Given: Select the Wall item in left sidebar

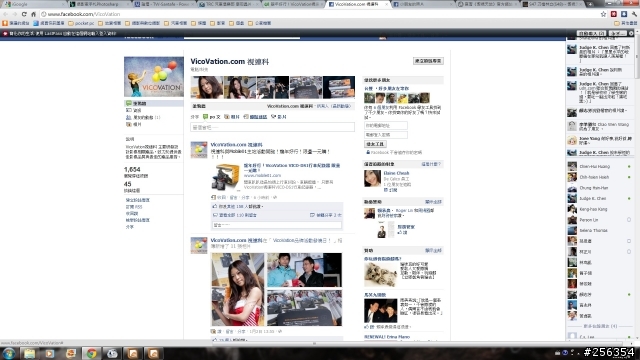Looking at the screenshot, I should 153,103.
